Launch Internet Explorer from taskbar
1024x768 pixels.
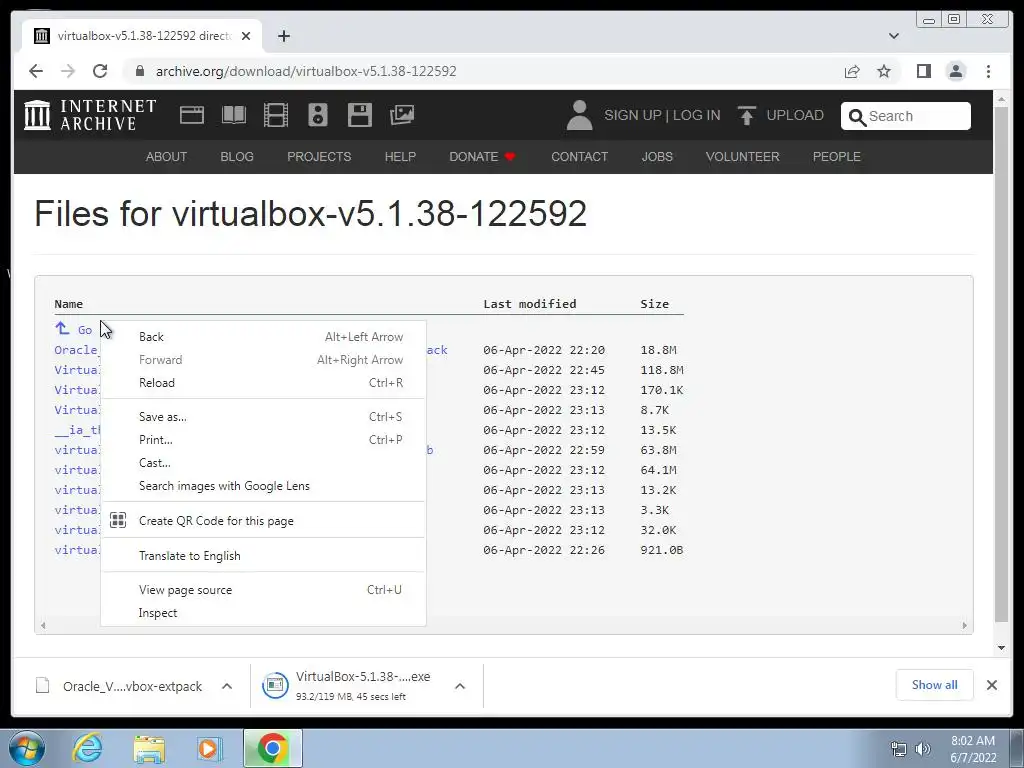[88, 748]
